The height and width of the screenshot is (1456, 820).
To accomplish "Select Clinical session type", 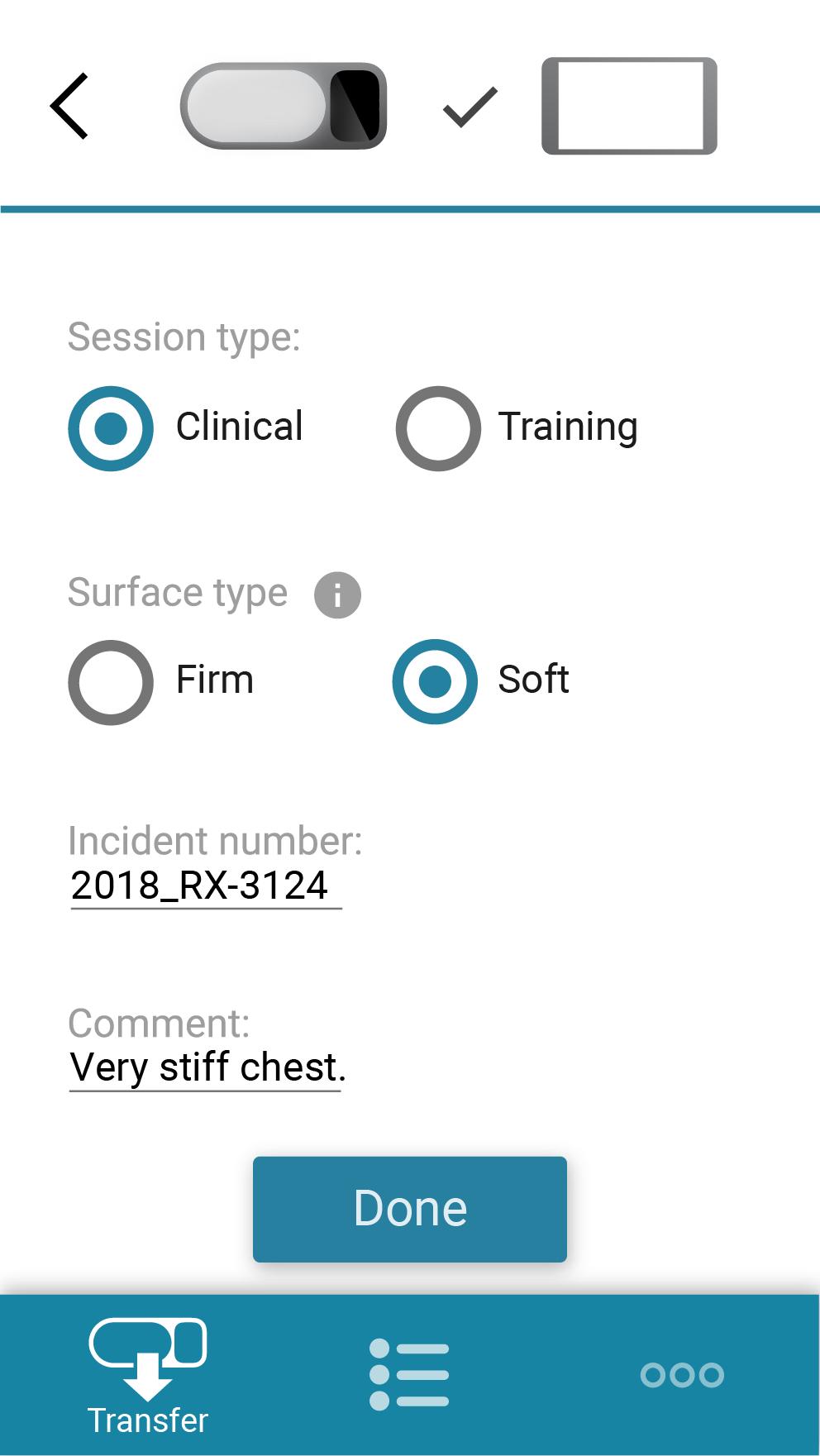I will tap(111, 428).
